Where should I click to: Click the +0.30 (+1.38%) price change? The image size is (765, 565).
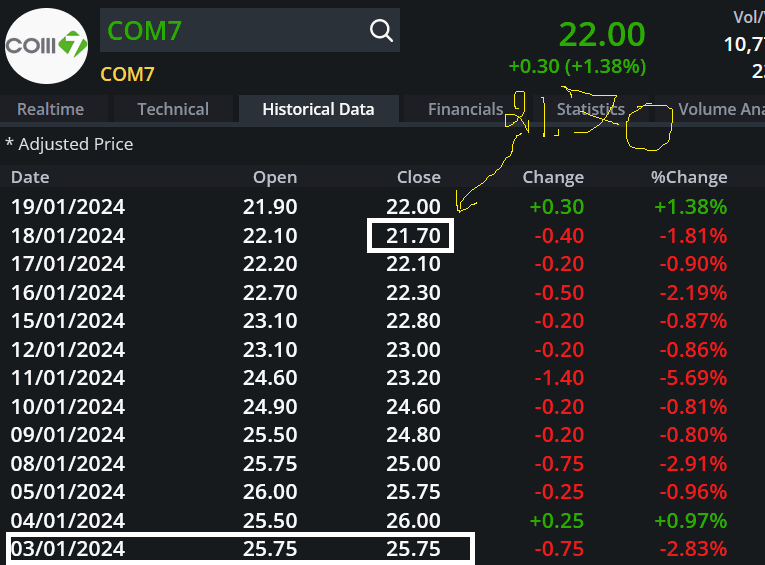(x=577, y=66)
